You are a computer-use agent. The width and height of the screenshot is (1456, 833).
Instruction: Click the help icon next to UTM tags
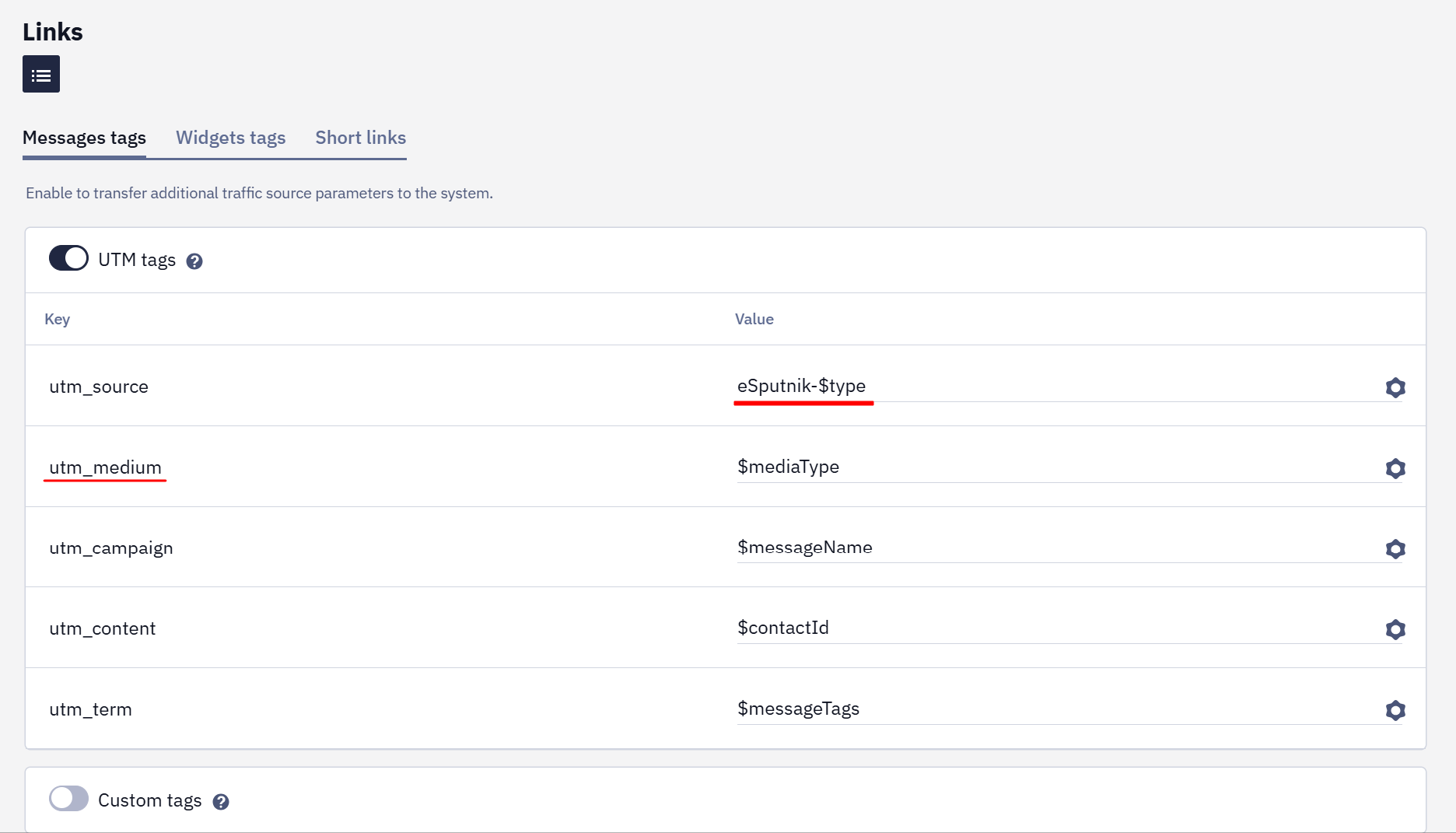[x=194, y=261]
